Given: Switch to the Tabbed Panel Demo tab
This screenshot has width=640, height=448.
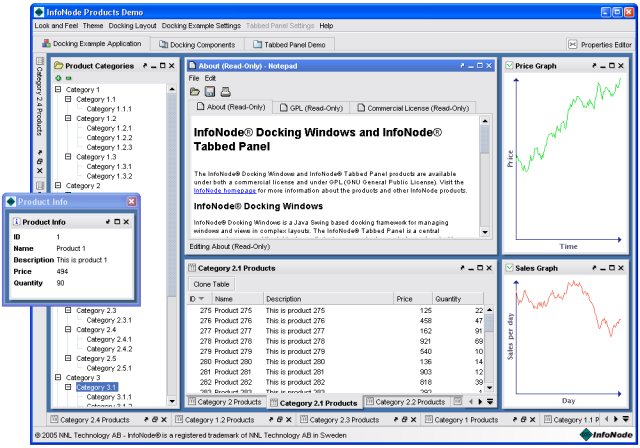Looking at the screenshot, I should click(x=289, y=44).
